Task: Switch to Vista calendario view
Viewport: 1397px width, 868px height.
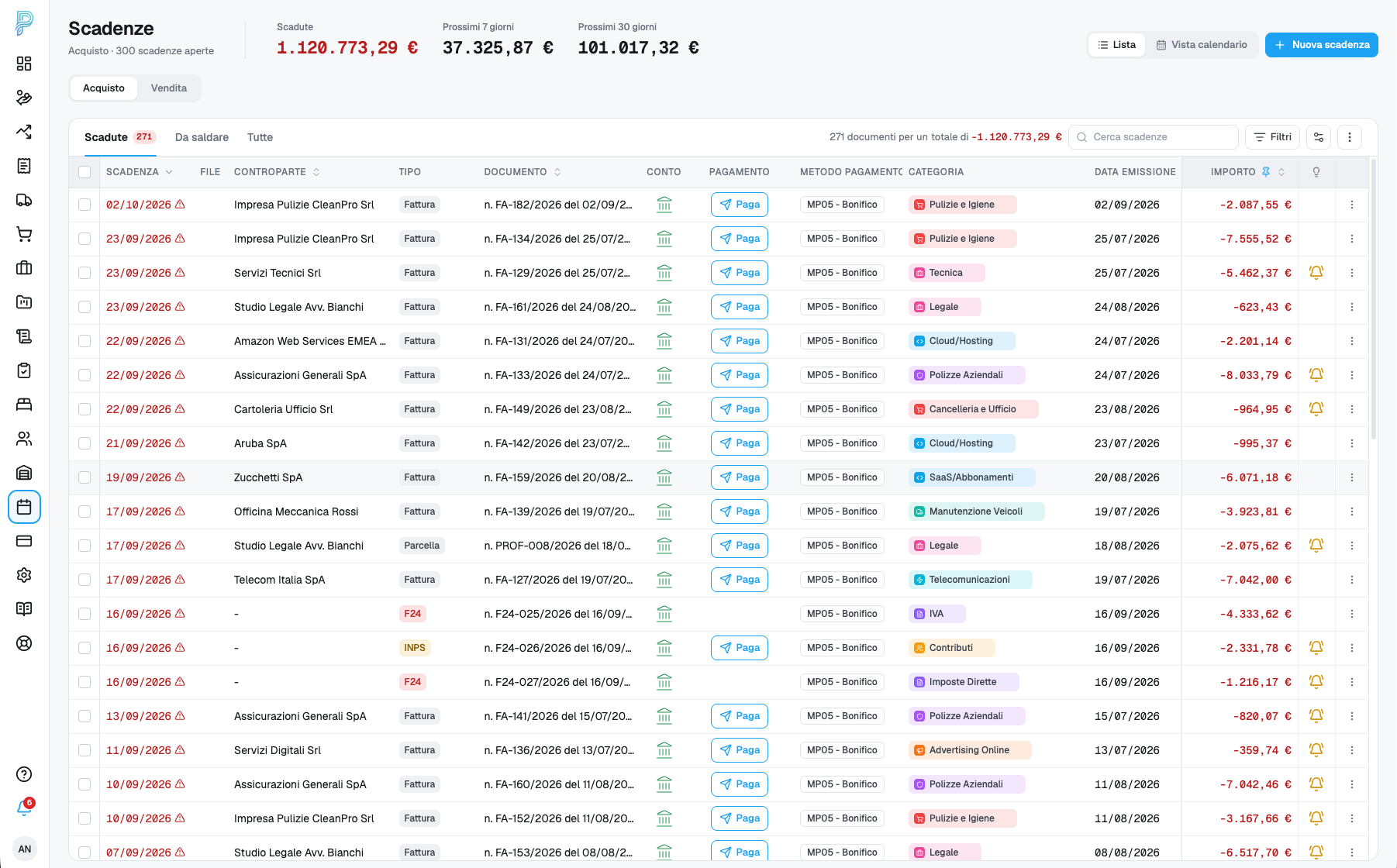Action: pyautogui.click(x=1202, y=45)
